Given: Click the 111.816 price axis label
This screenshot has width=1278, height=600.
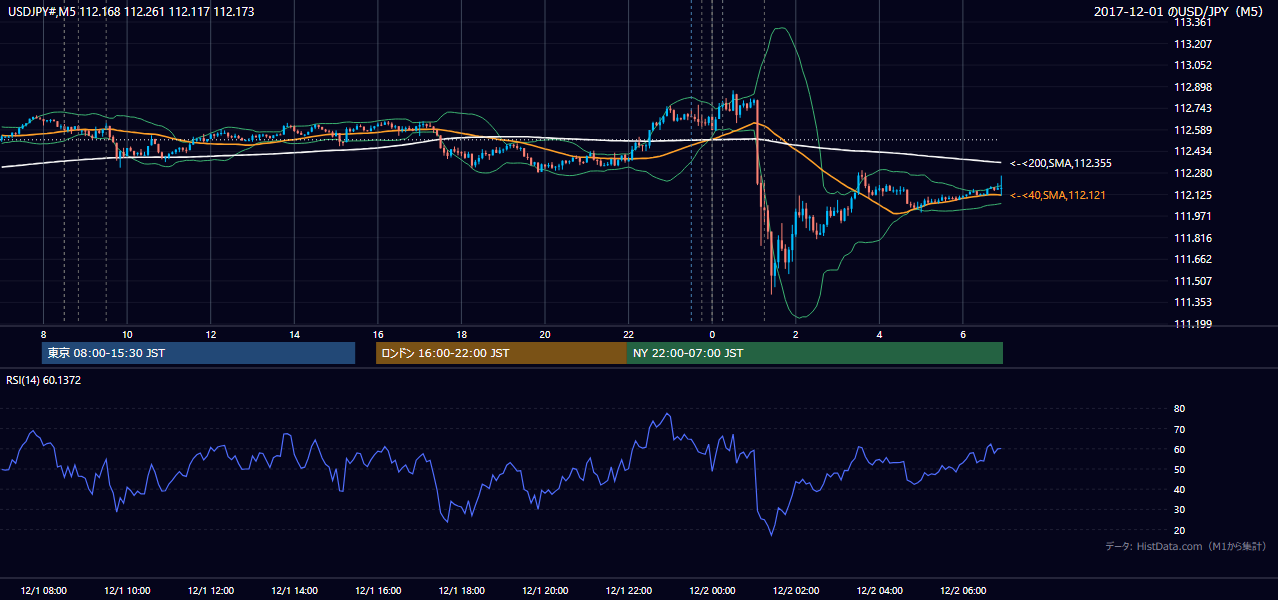Looking at the screenshot, I should click(1192, 238).
